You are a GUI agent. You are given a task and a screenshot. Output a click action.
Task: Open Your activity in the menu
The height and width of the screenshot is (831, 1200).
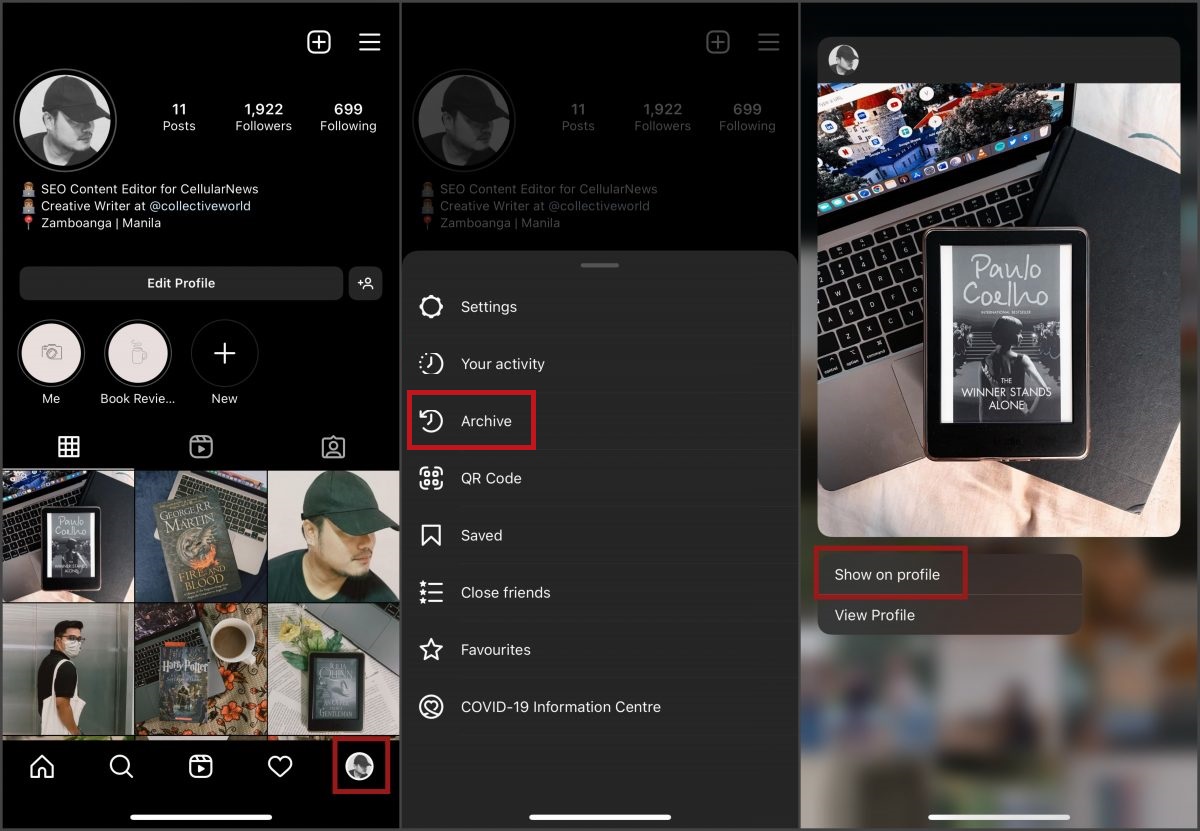click(502, 364)
